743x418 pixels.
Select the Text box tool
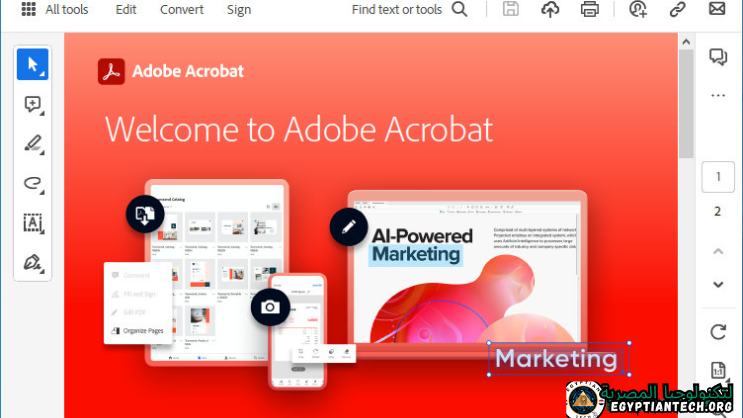point(32,223)
